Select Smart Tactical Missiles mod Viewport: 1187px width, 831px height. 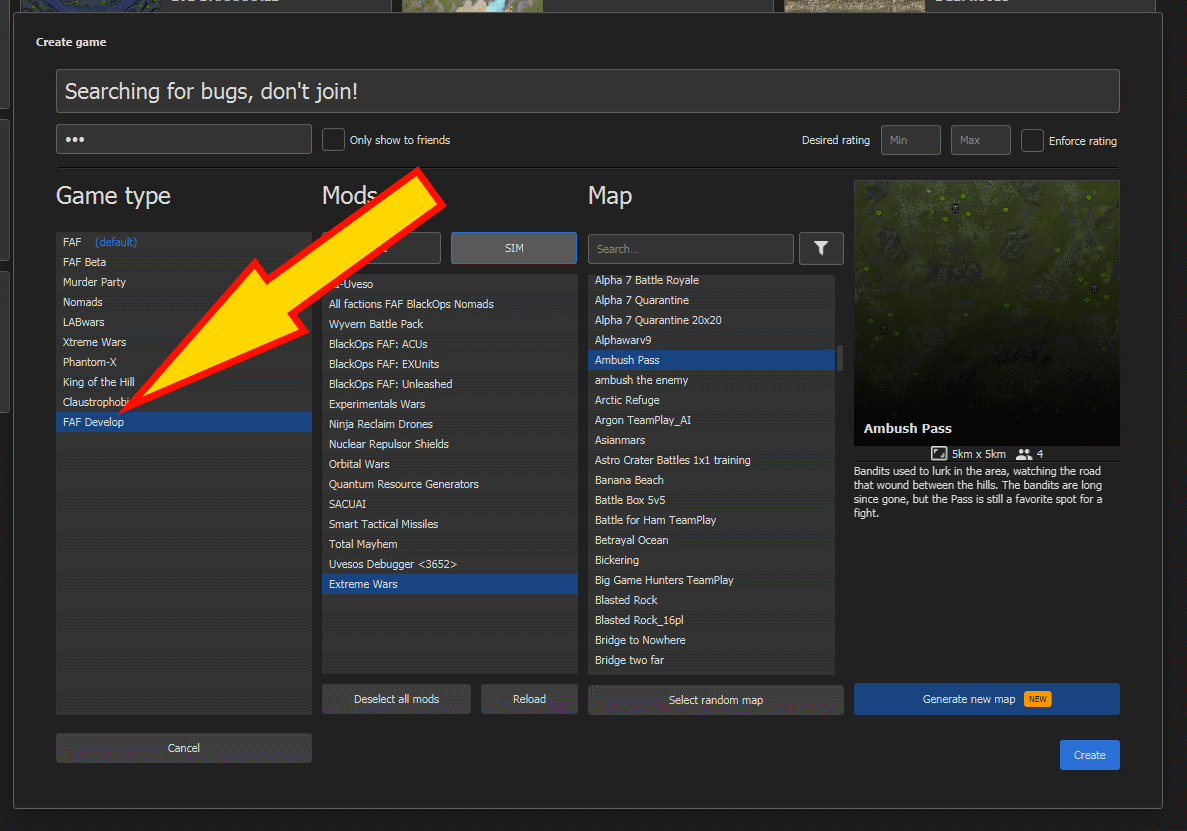click(450, 524)
